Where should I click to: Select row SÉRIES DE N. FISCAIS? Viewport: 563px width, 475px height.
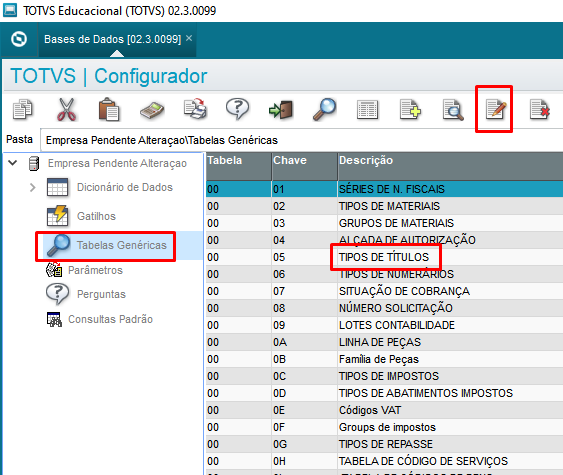tap(384, 189)
